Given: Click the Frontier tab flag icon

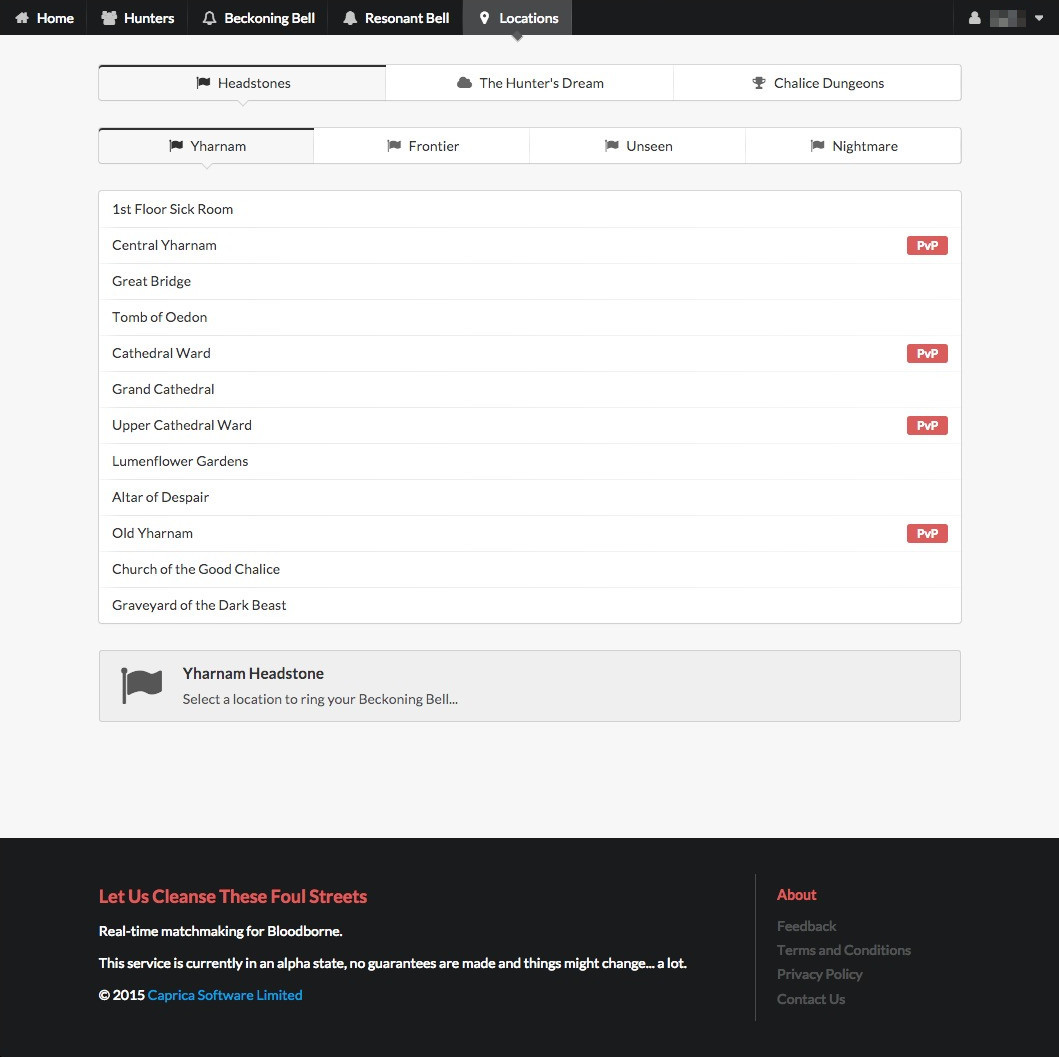Looking at the screenshot, I should 394,146.
